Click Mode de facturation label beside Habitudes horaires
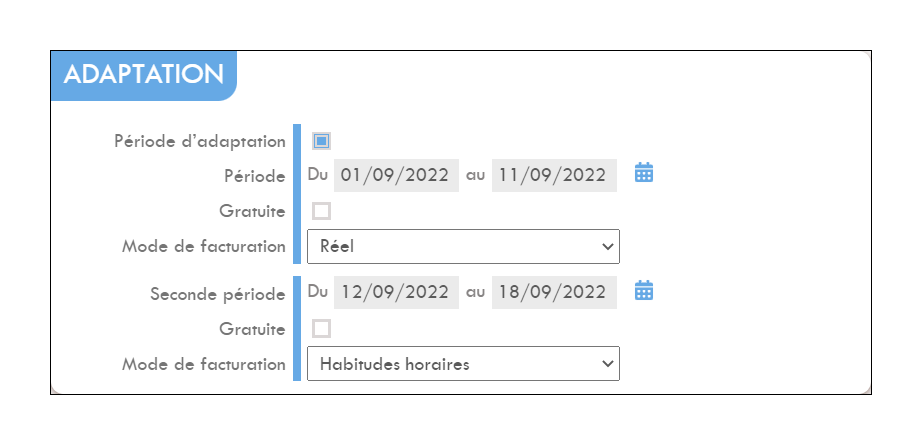Viewport: 922px width, 445px height. click(x=203, y=364)
